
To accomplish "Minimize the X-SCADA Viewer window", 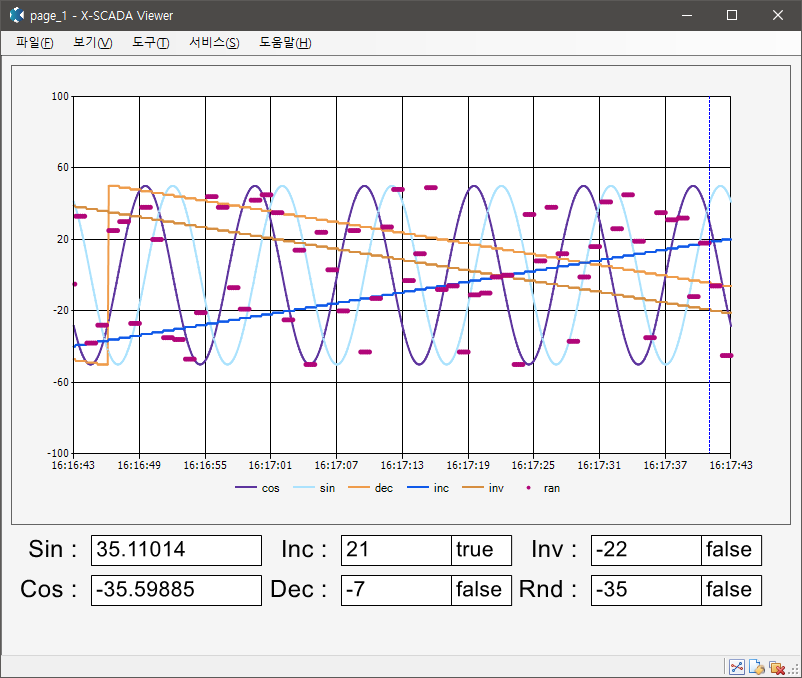I will coord(687,15).
